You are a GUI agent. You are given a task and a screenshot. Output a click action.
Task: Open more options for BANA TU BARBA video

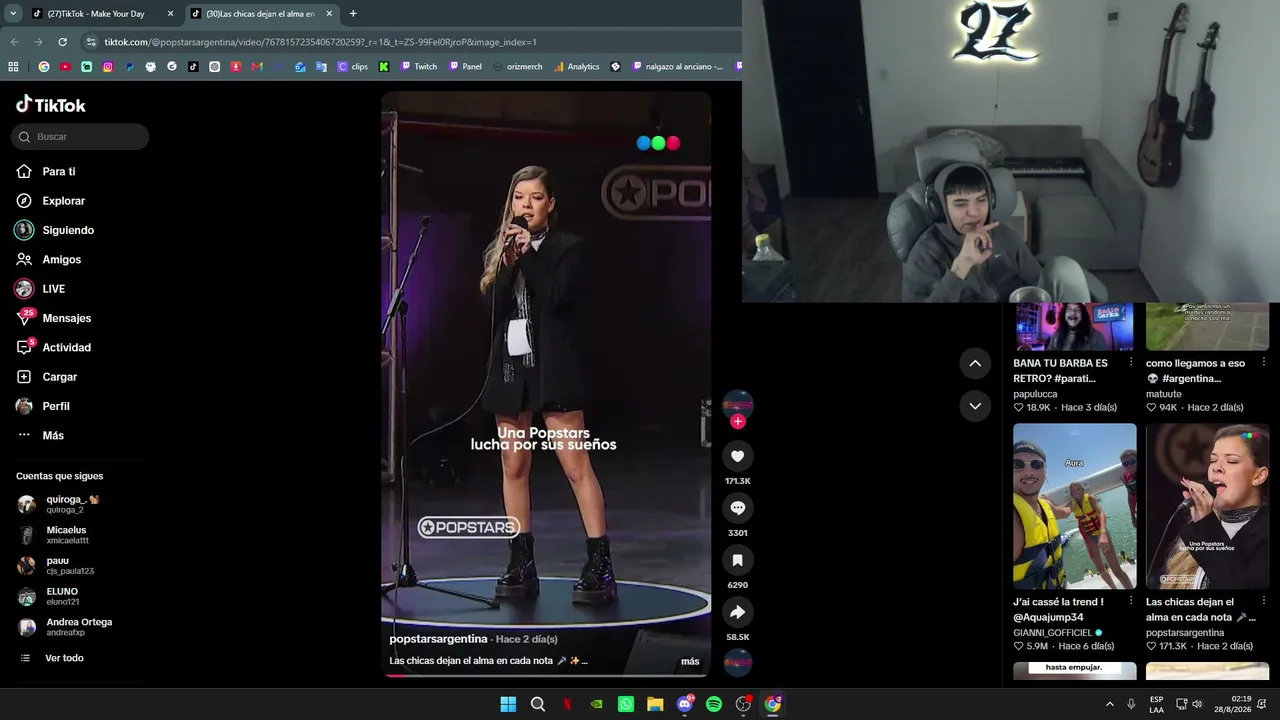pos(1131,362)
